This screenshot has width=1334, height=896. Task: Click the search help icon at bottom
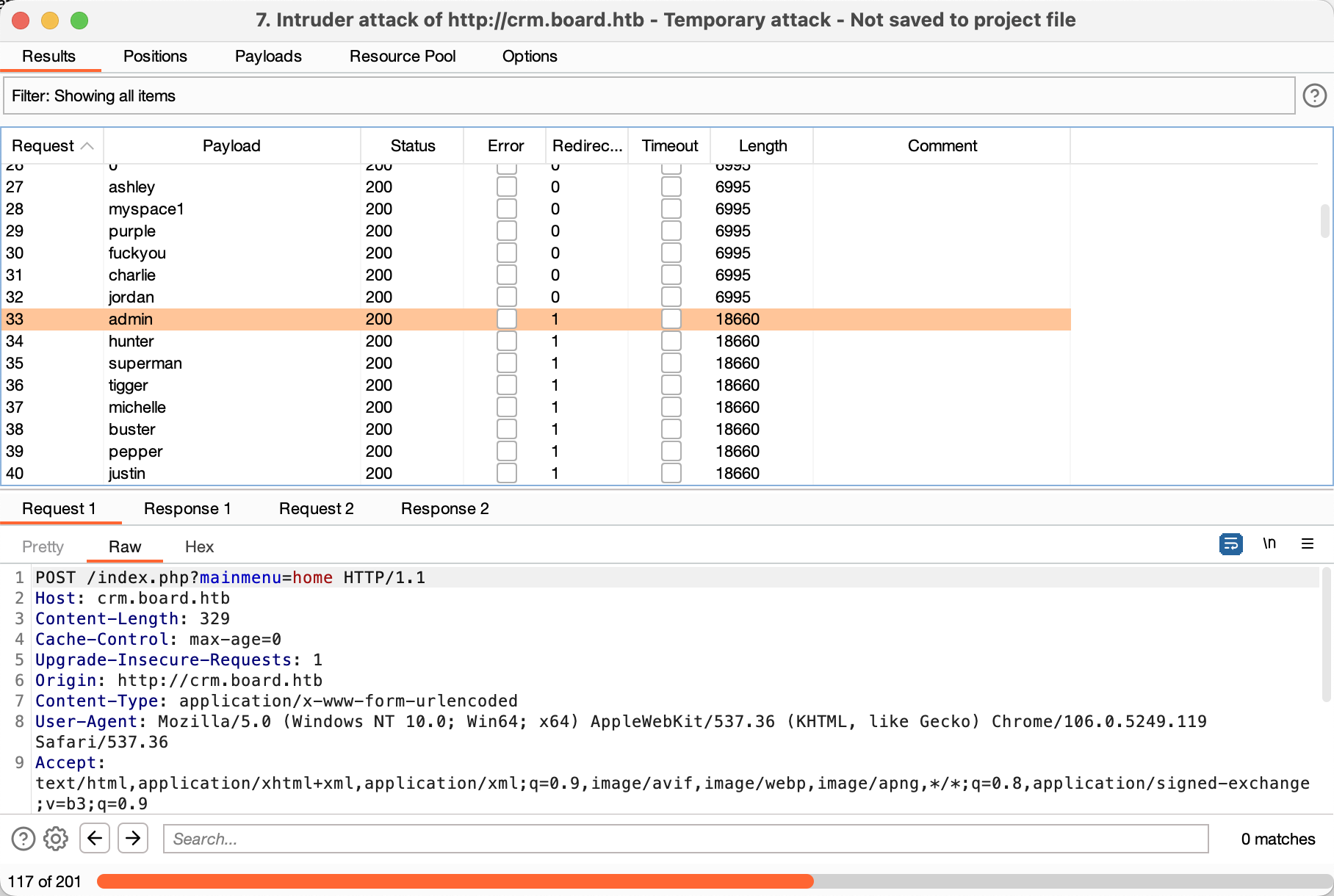24,839
